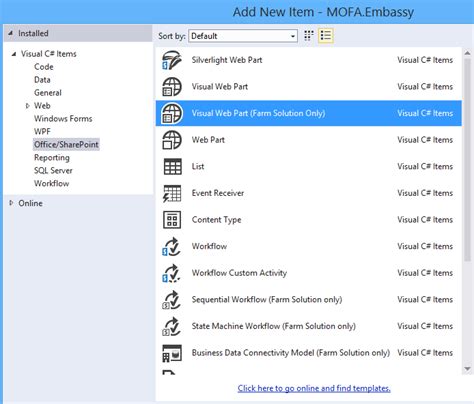Click the Content Type template icon
This screenshot has height=404, width=474.
click(x=172, y=220)
